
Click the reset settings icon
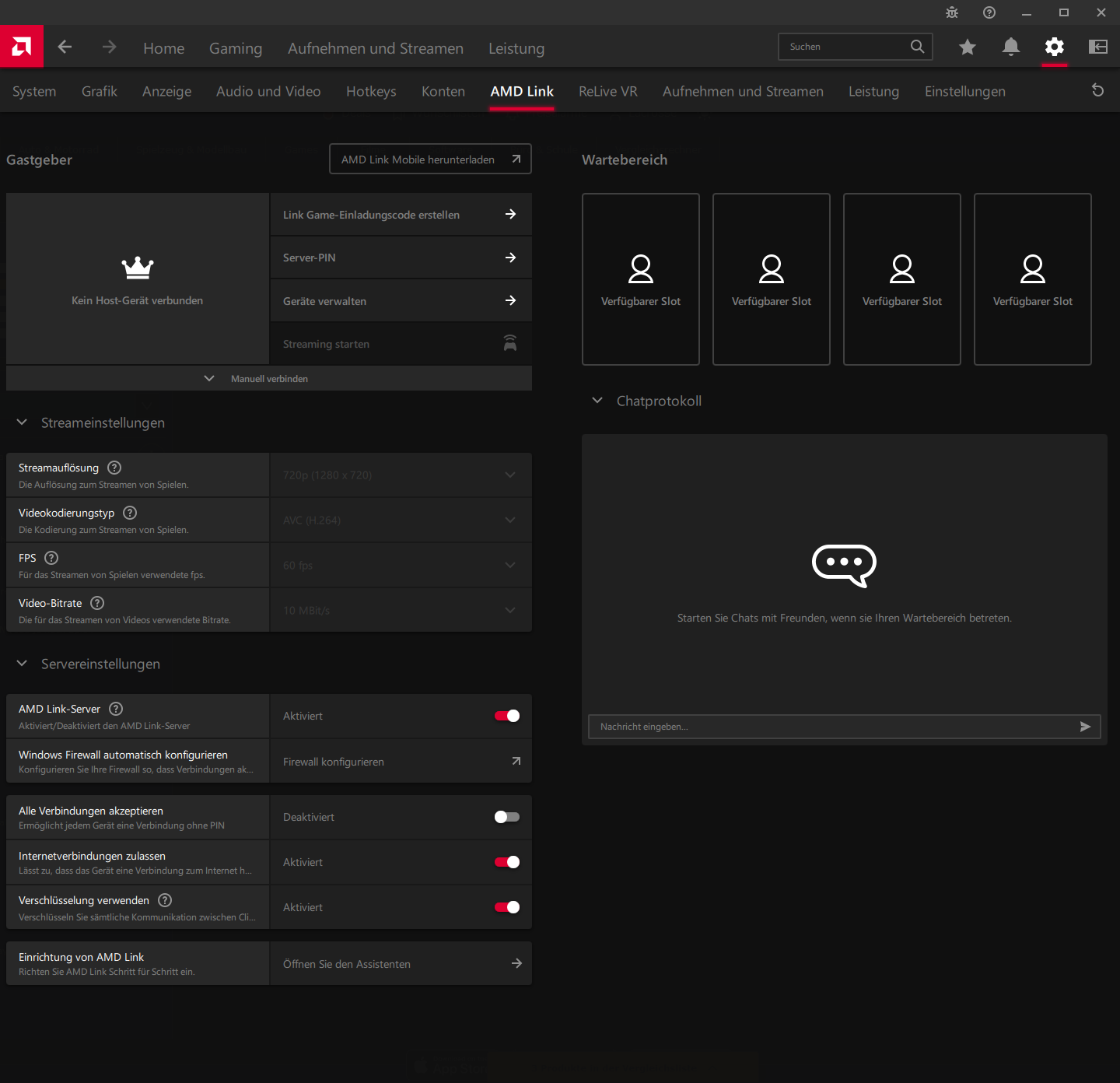coord(1098,90)
